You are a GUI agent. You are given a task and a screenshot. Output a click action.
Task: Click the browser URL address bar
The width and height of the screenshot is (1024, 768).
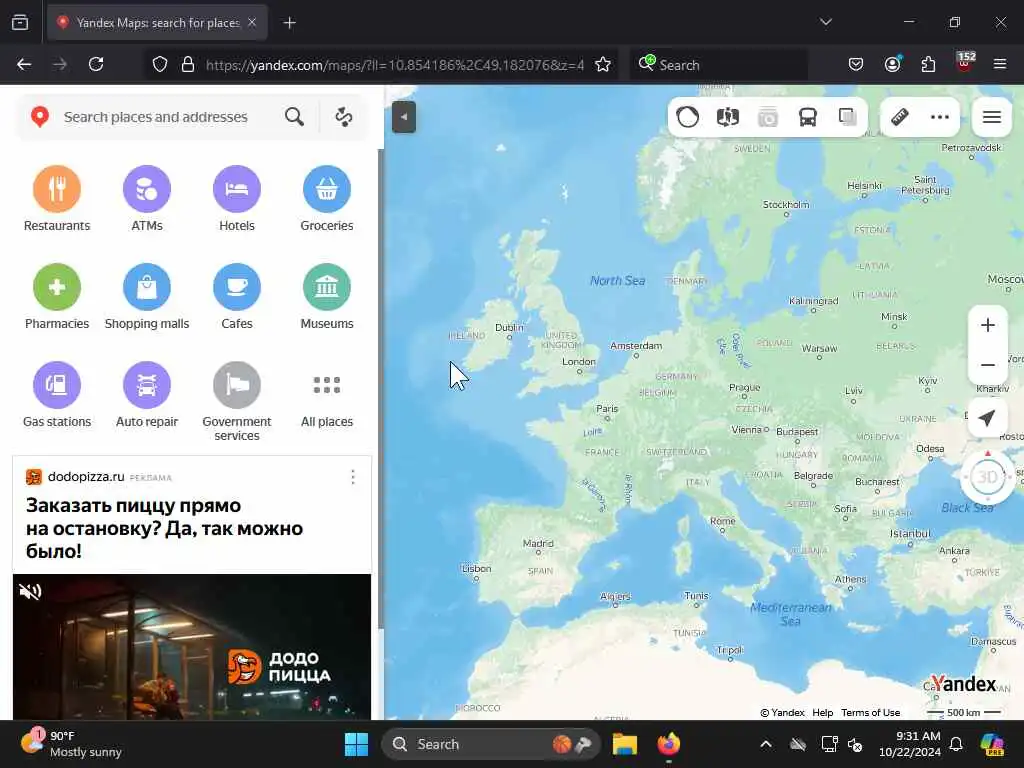394,65
